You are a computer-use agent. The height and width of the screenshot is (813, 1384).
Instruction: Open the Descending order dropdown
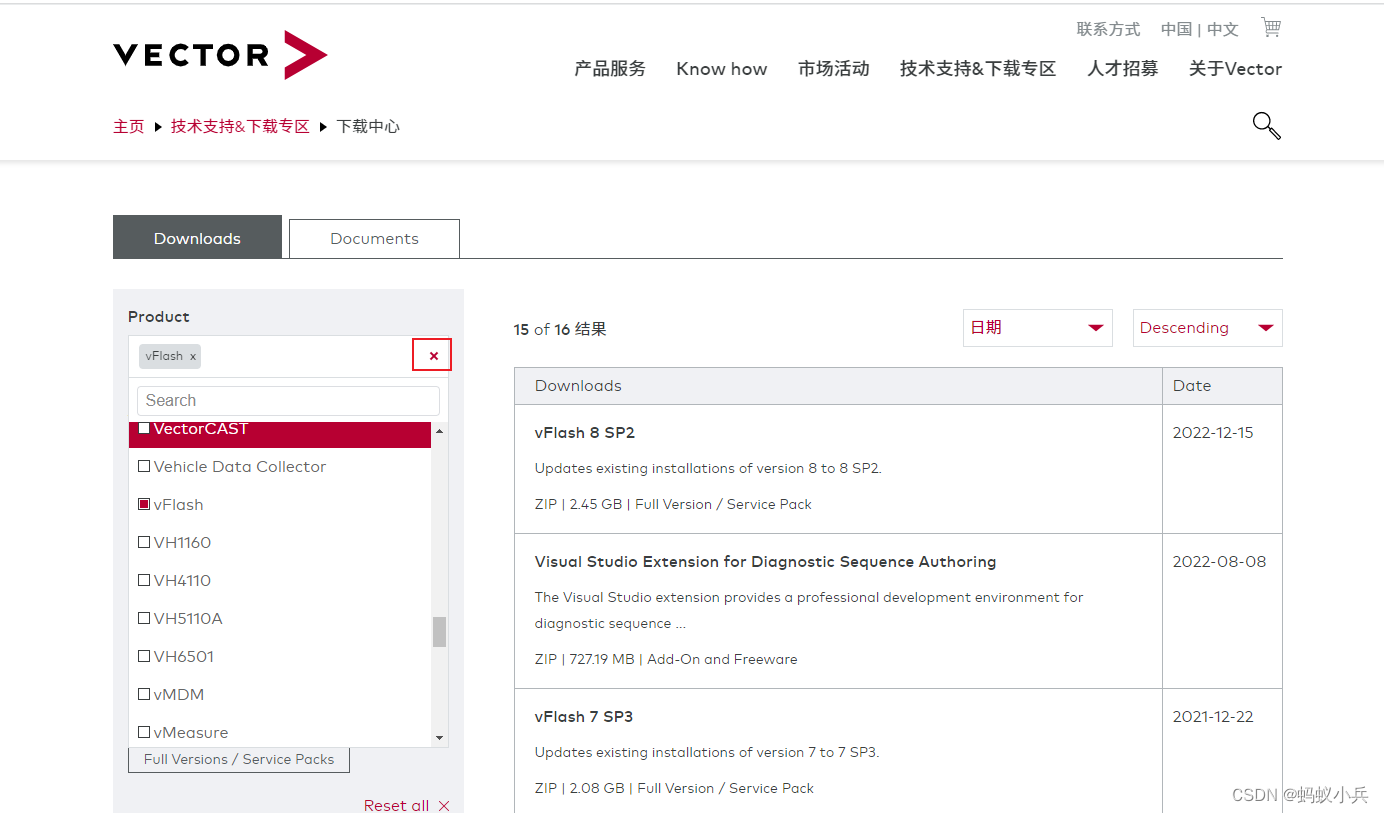click(x=1207, y=328)
